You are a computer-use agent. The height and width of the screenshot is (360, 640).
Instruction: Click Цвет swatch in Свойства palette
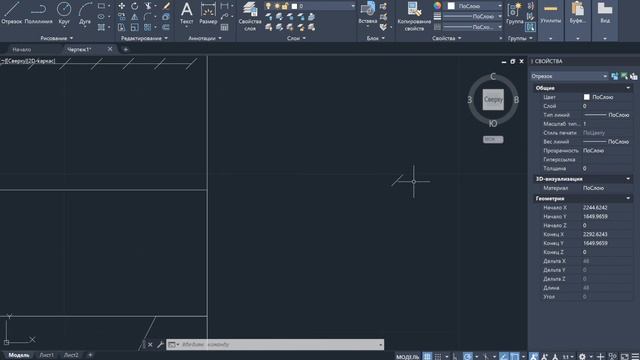tap(587, 97)
